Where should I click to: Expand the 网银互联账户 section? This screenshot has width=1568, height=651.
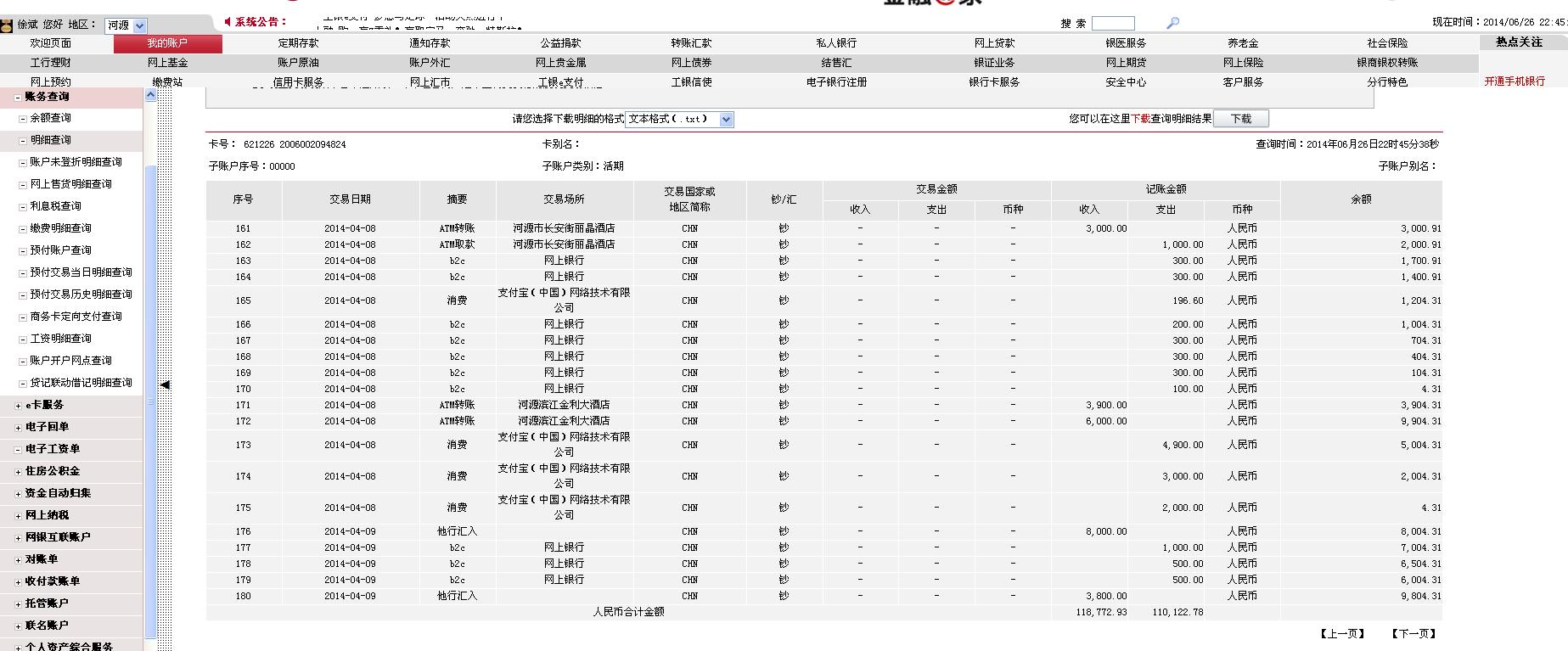(19, 538)
